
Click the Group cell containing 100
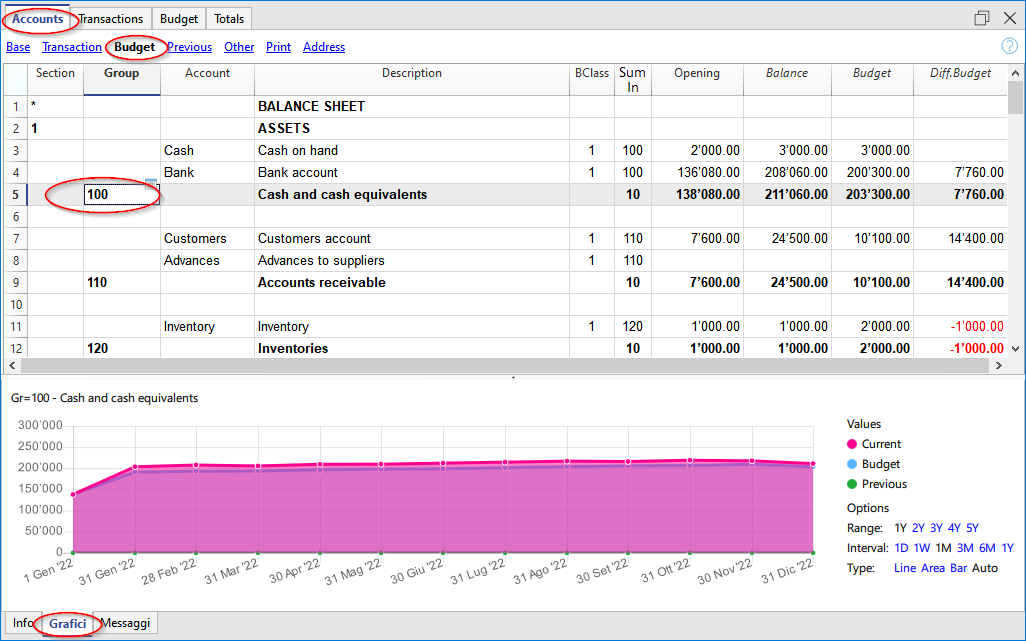tap(121, 194)
